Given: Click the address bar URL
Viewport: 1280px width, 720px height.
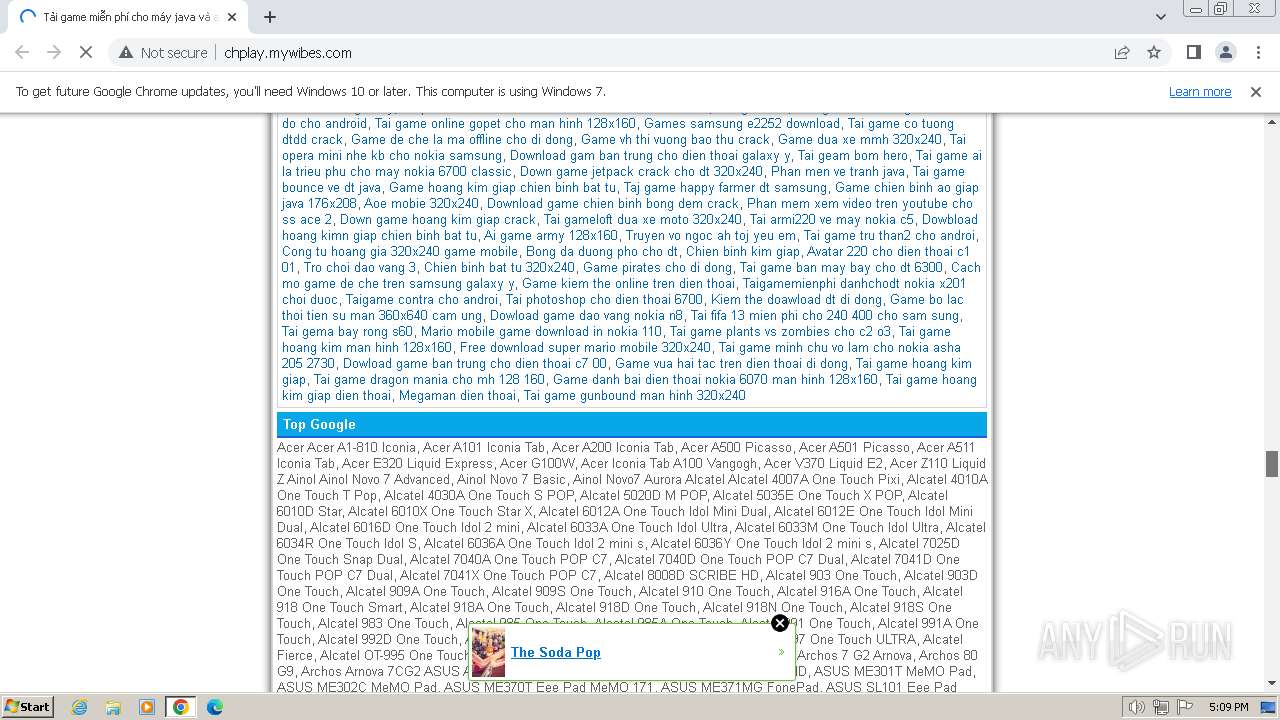Looking at the screenshot, I should (288, 53).
